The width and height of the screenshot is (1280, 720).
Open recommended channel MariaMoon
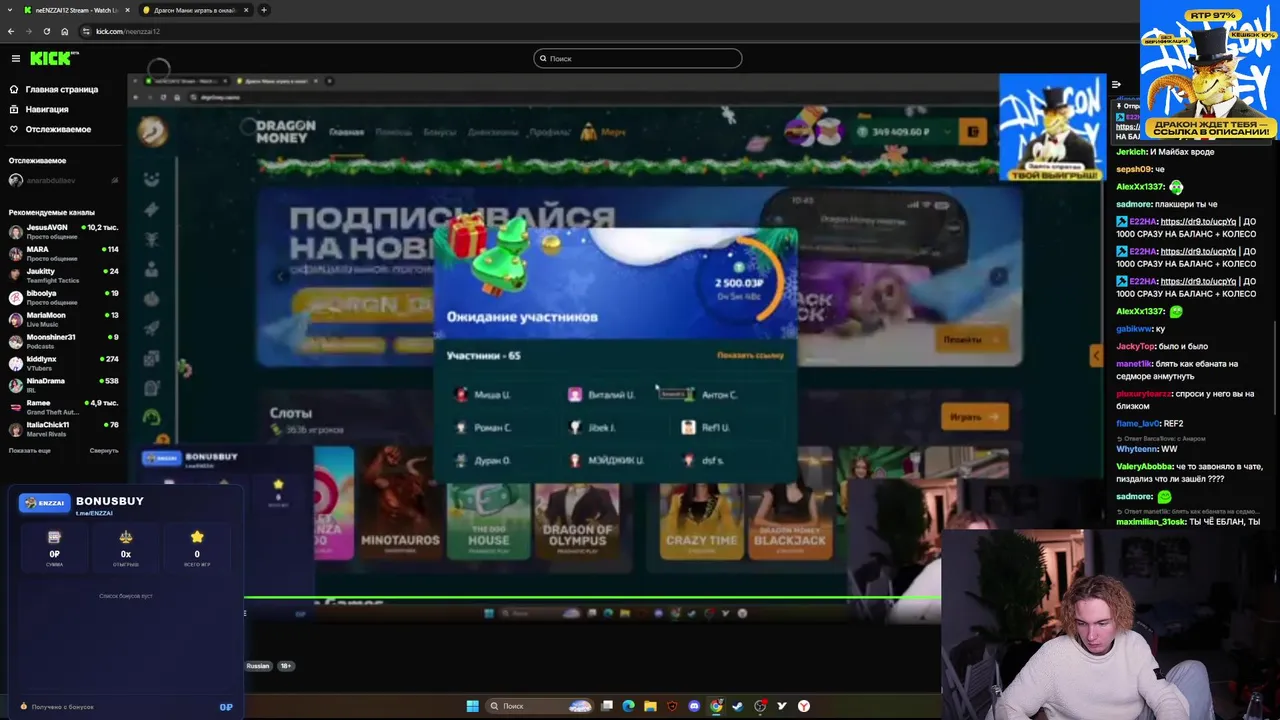64,319
